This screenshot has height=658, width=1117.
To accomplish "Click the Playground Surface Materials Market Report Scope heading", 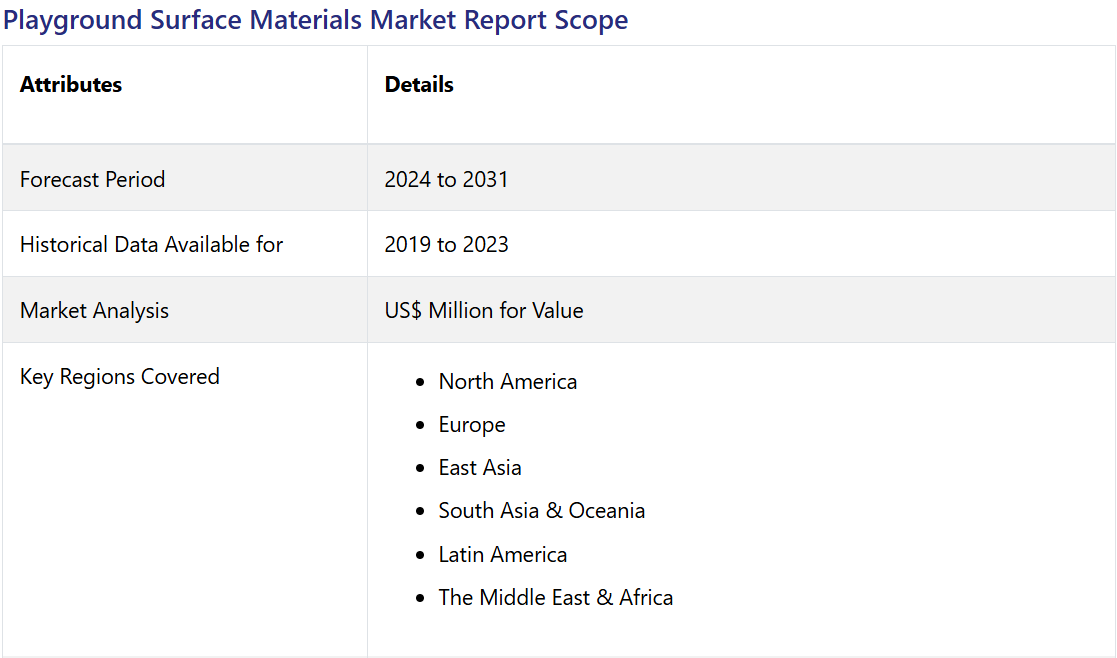I will point(315,20).
